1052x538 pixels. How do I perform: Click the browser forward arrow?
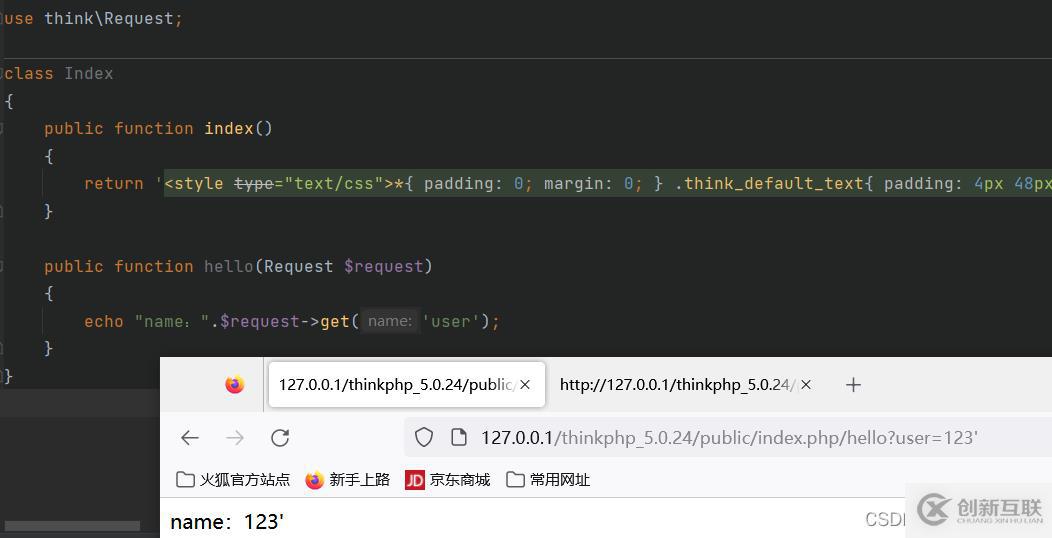tap(235, 438)
